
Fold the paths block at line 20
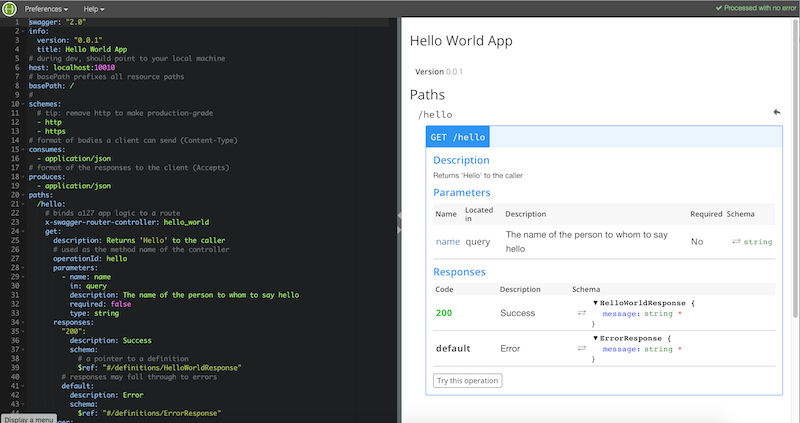(23, 195)
